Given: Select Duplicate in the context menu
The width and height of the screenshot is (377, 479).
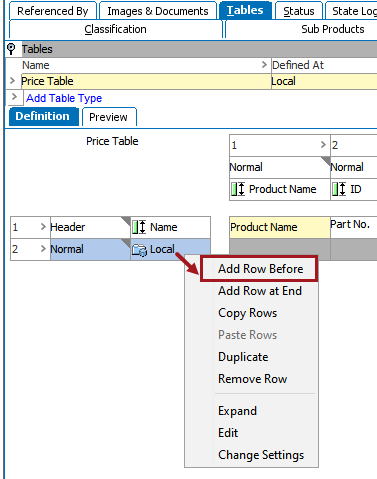Looking at the screenshot, I should 243,357.
